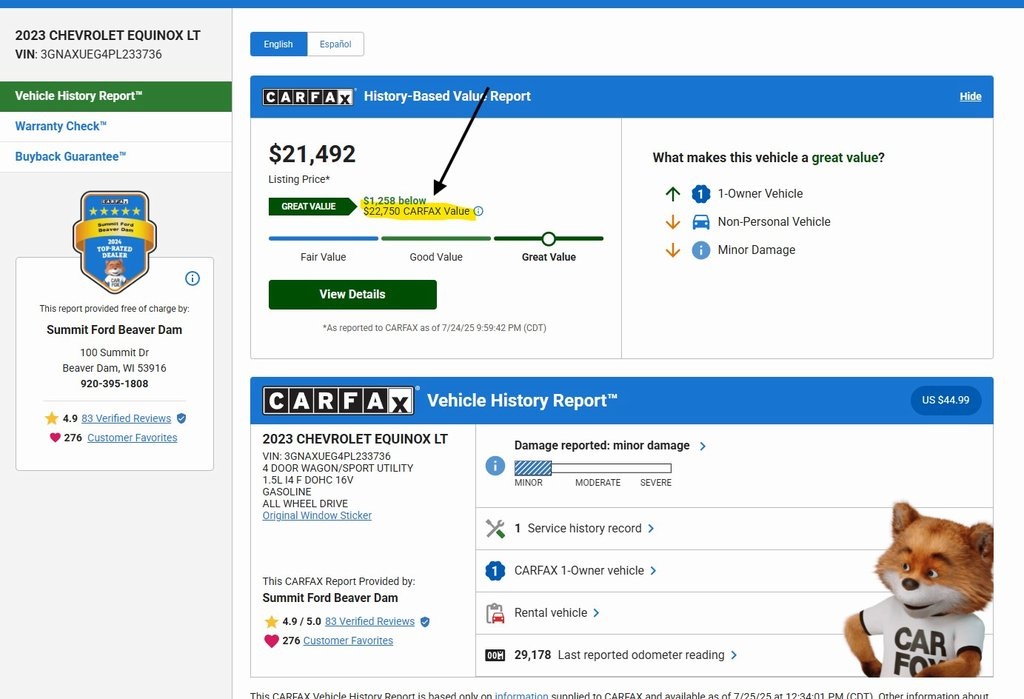Screen dimensions: 1024x699
Task: Click the GREAT VALUE green tag
Action: pyautogui.click(x=313, y=206)
